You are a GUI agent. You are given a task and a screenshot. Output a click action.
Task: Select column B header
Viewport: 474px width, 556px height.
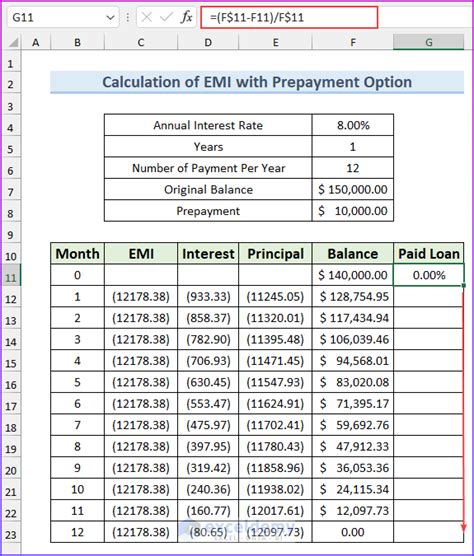(77, 43)
